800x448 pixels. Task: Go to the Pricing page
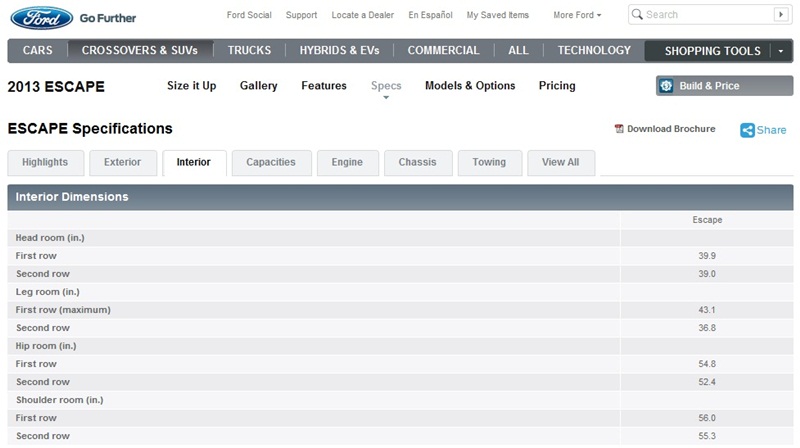(557, 86)
